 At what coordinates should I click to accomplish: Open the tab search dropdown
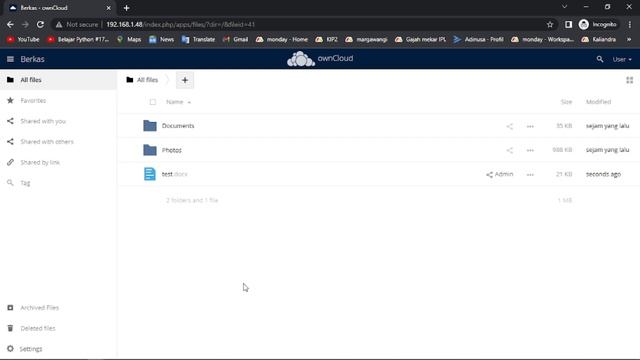pos(564,7)
